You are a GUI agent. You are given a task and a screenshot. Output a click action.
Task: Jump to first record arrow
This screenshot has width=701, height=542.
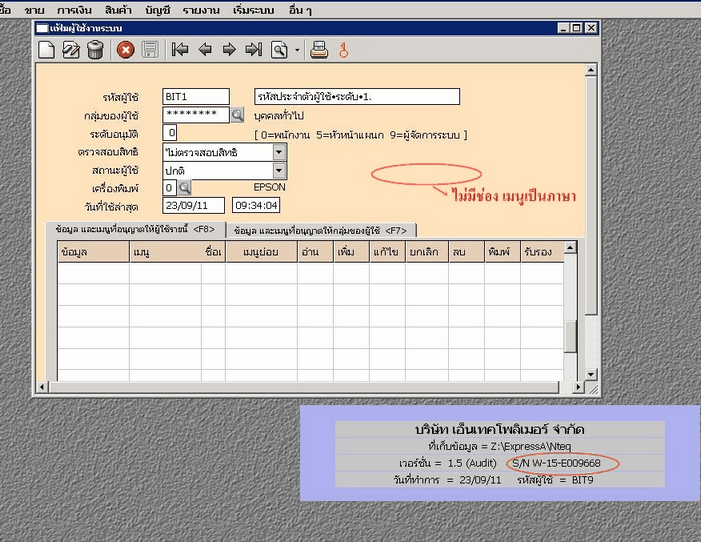point(180,49)
